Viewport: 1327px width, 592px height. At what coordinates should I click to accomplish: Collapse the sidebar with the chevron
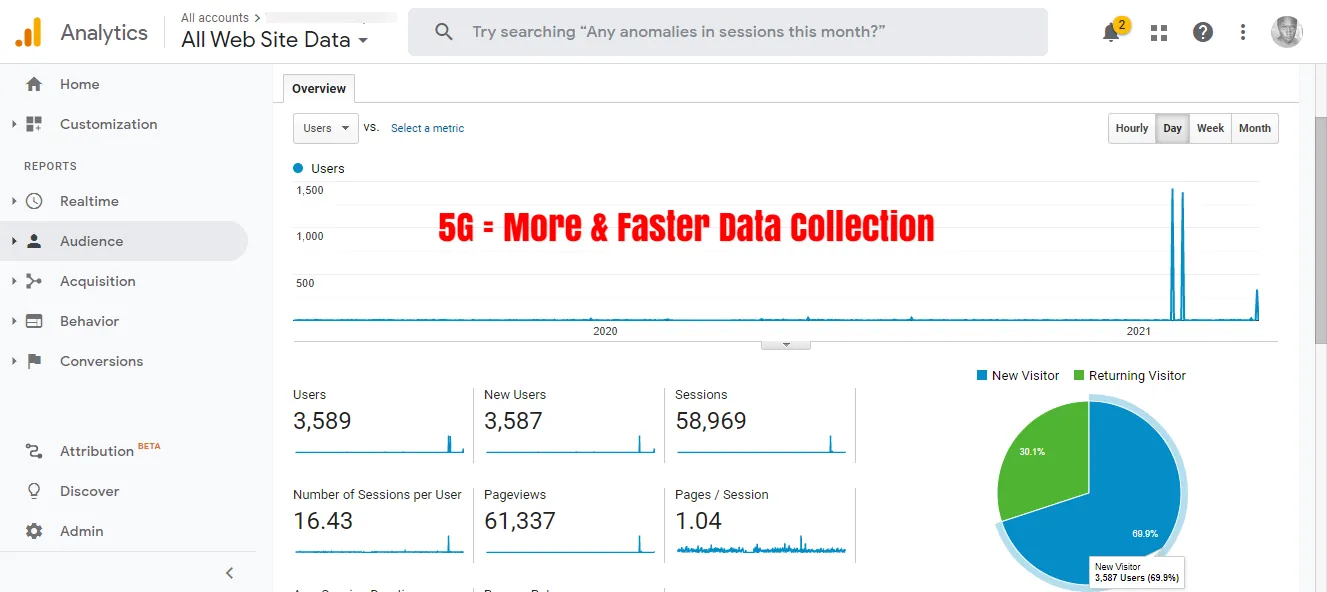coord(229,572)
